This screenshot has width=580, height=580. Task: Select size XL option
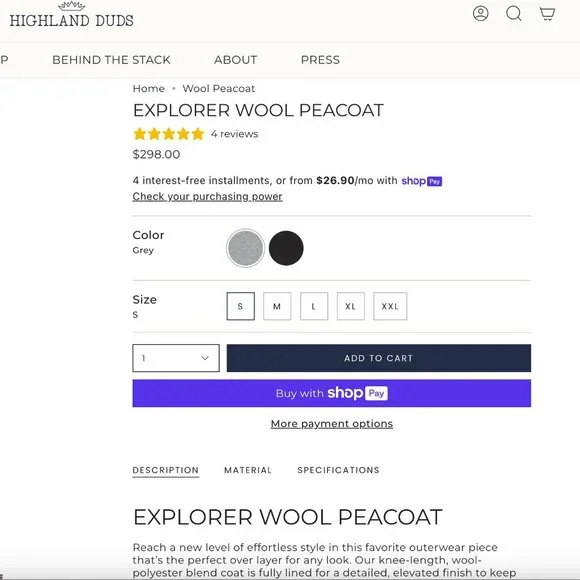click(351, 306)
